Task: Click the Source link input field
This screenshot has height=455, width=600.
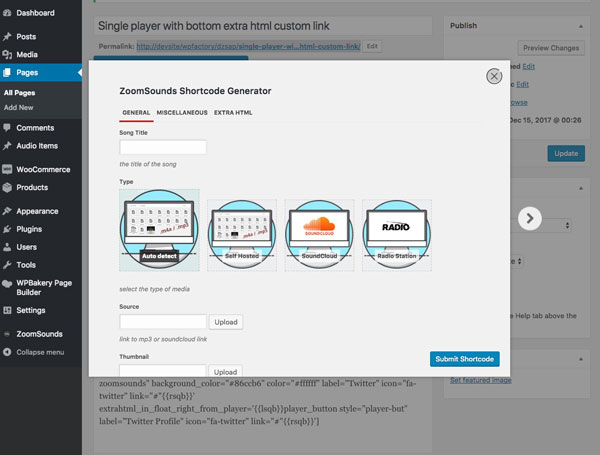Action: pyautogui.click(x=162, y=322)
